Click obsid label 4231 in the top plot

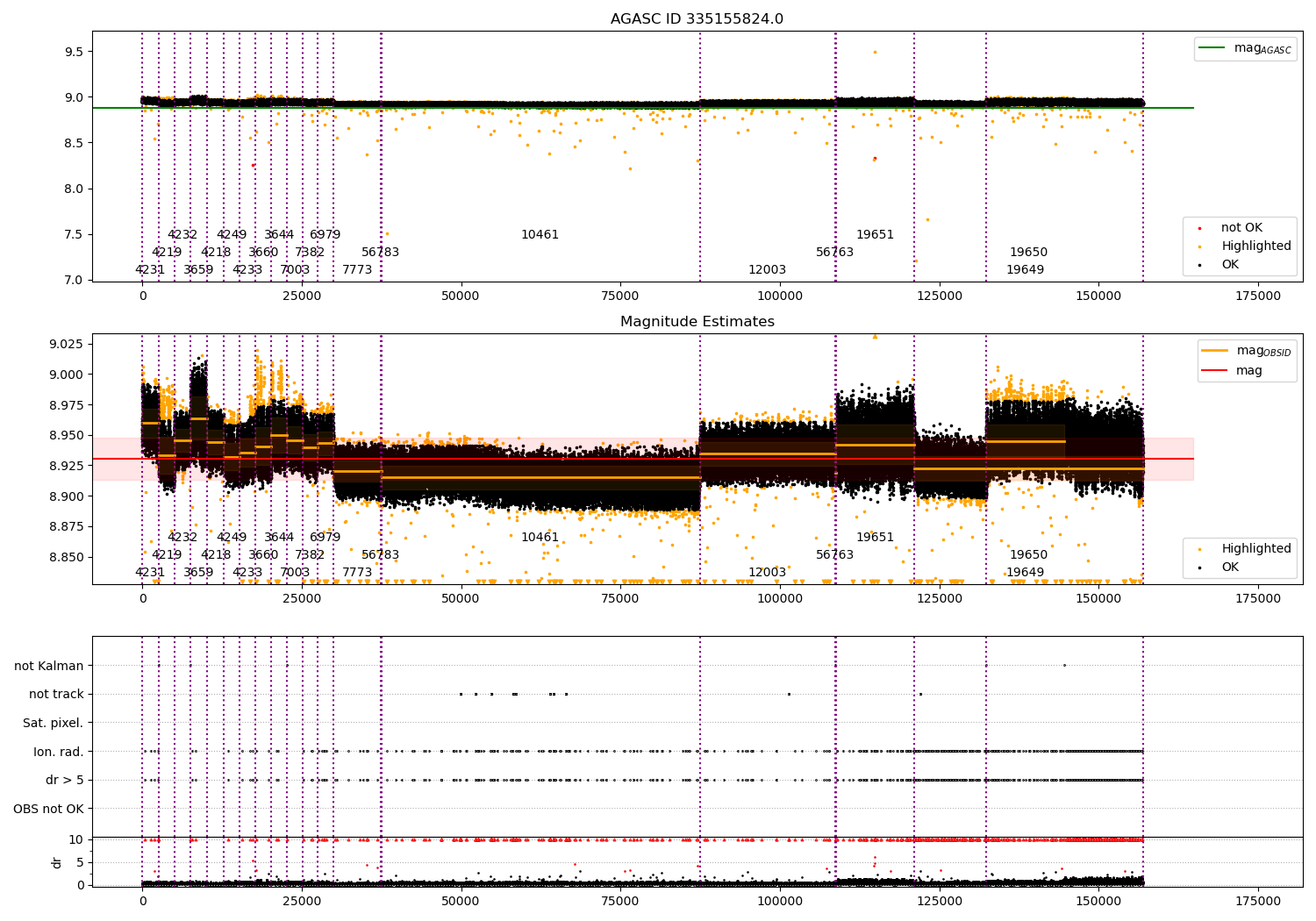(x=150, y=270)
